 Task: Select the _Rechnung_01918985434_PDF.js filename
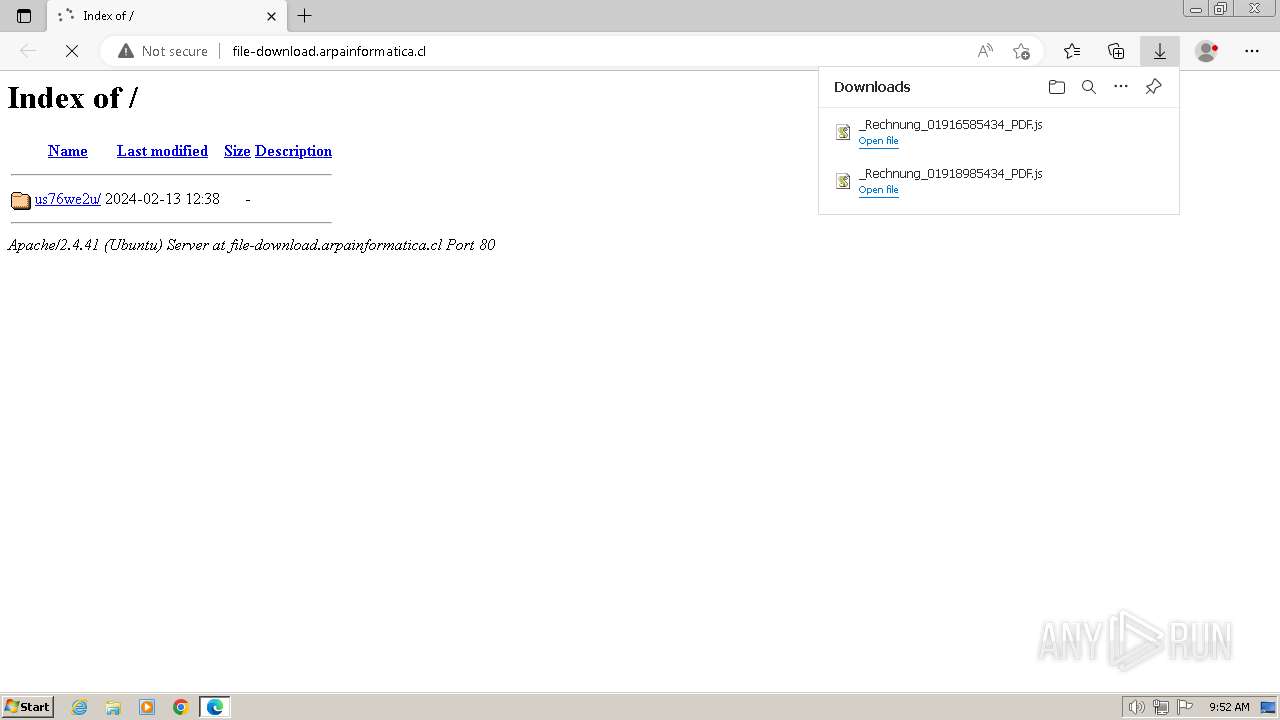(x=950, y=174)
